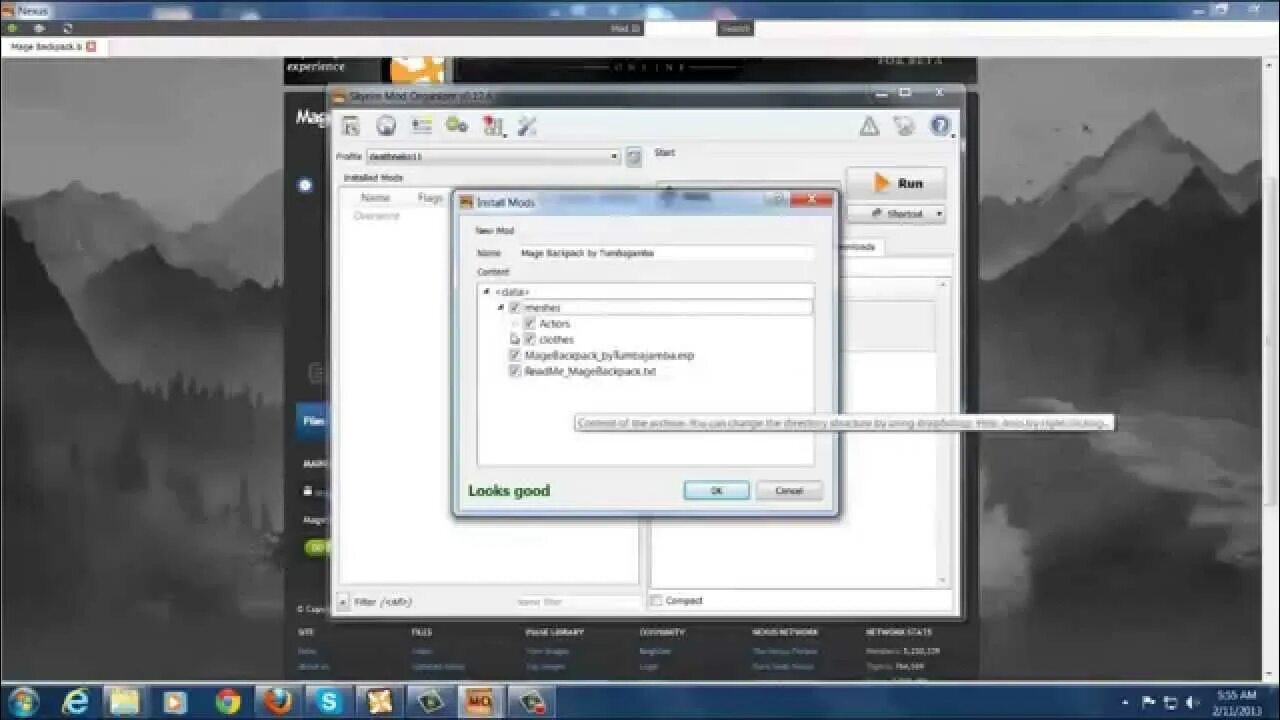The image size is (1280, 720).
Task: Click the Nexus browser forward arrow icon
Action: tap(39, 28)
